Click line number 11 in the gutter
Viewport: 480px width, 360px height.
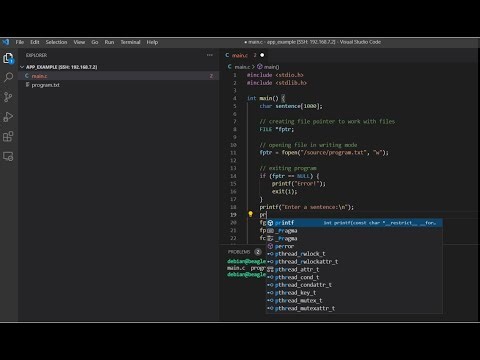click(233, 153)
